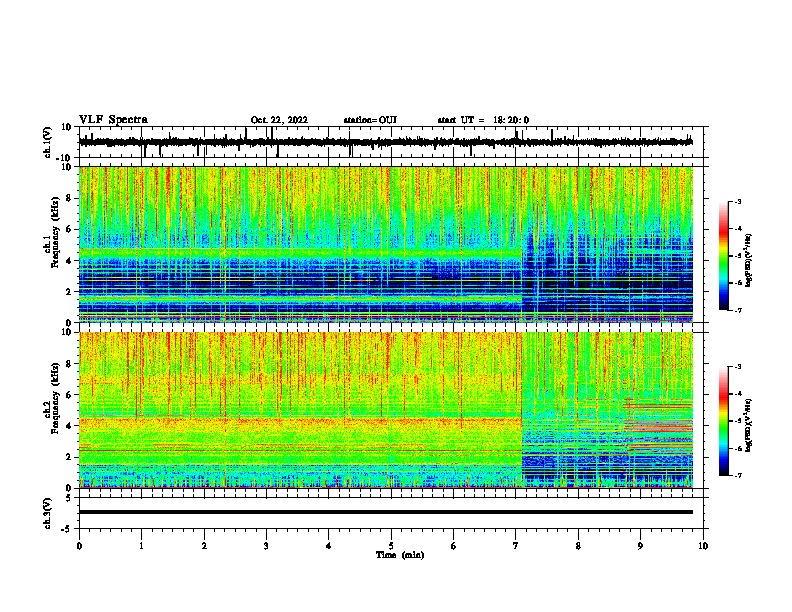
Task: Click the ch.1 PSD color scale bar
Action: (x=723, y=256)
